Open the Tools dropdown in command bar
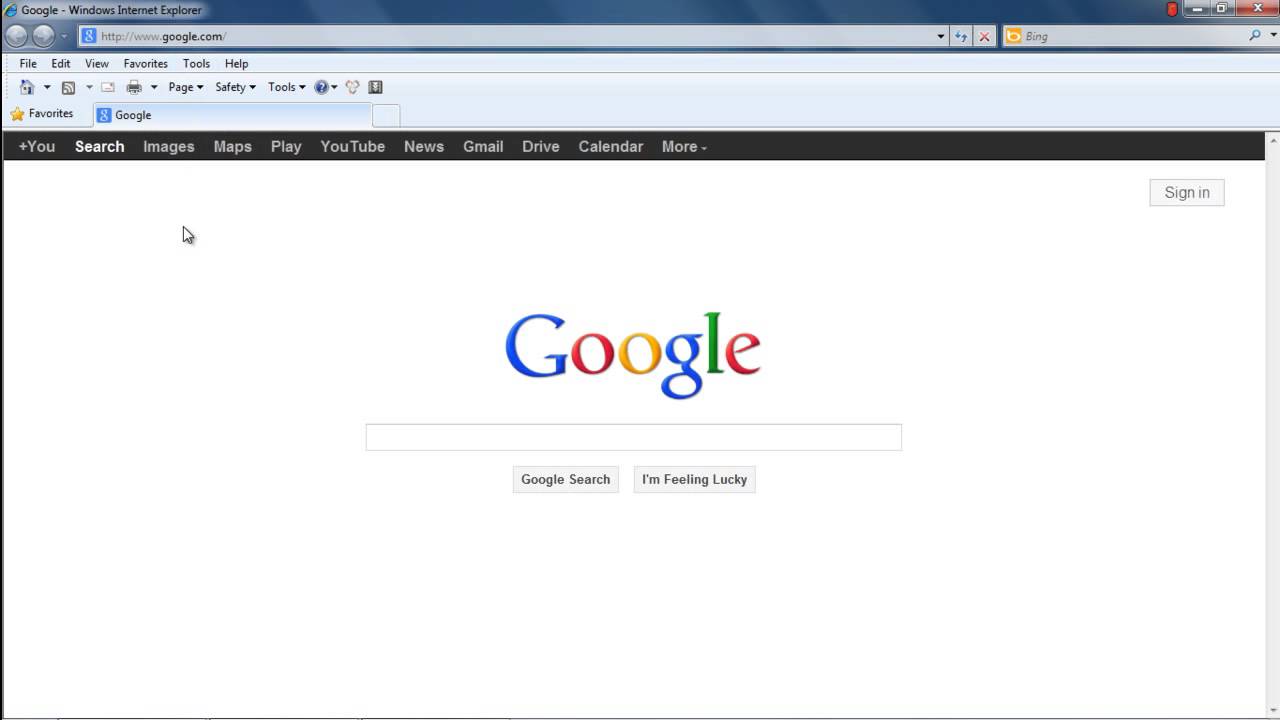The height and width of the screenshot is (720, 1280). (287, 87)
